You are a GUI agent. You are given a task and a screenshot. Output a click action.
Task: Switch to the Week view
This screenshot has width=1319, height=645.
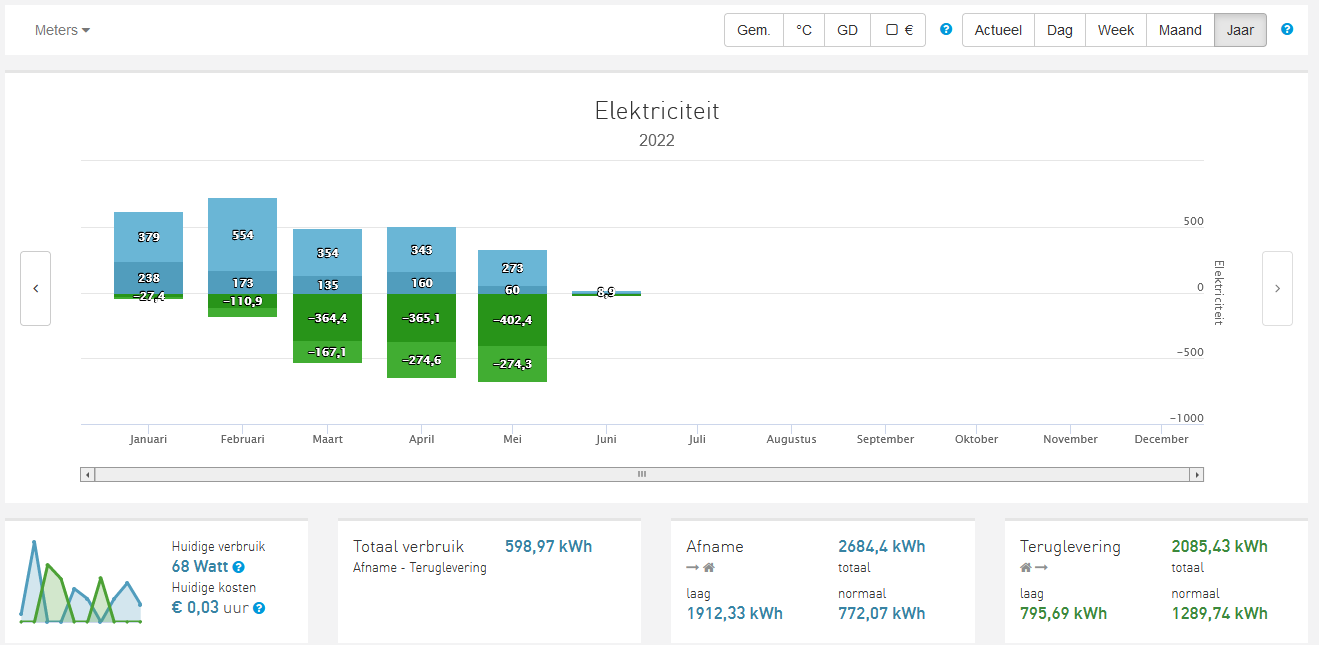pos(1115,30)
